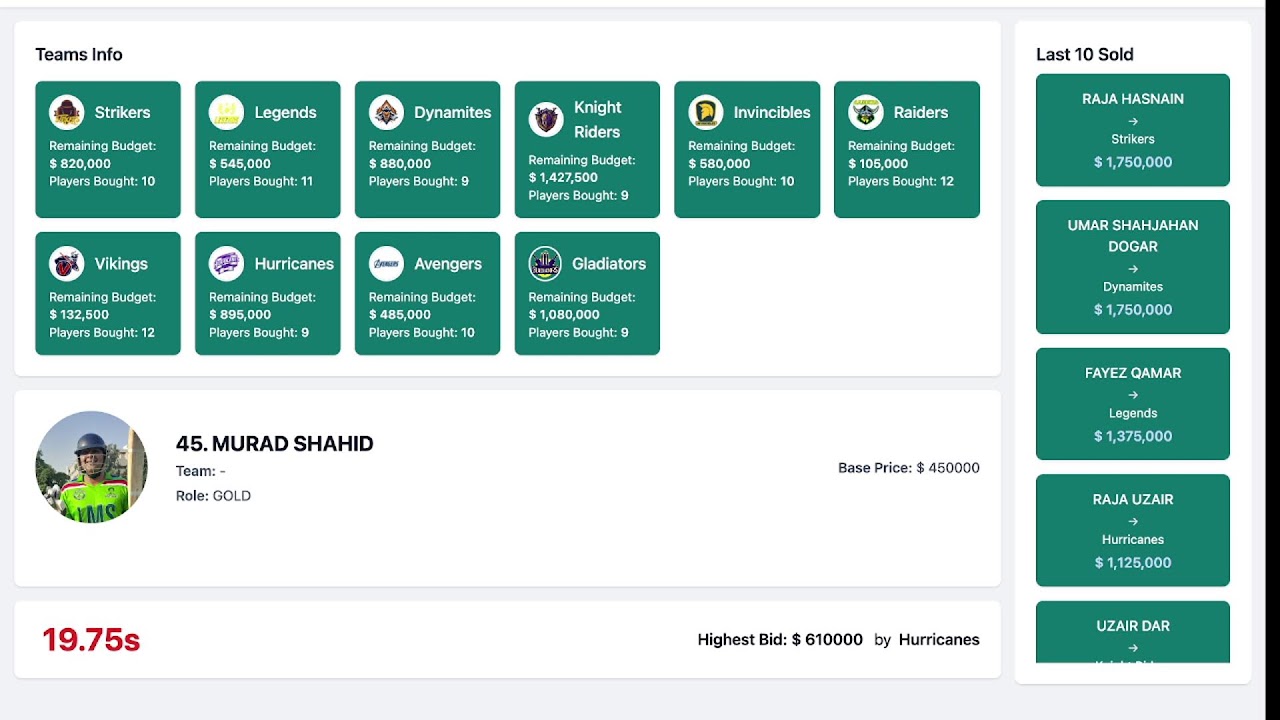Click the Uzair Dar sold card
This screenshot has height=720, width=1280.
coord(1133,632)
